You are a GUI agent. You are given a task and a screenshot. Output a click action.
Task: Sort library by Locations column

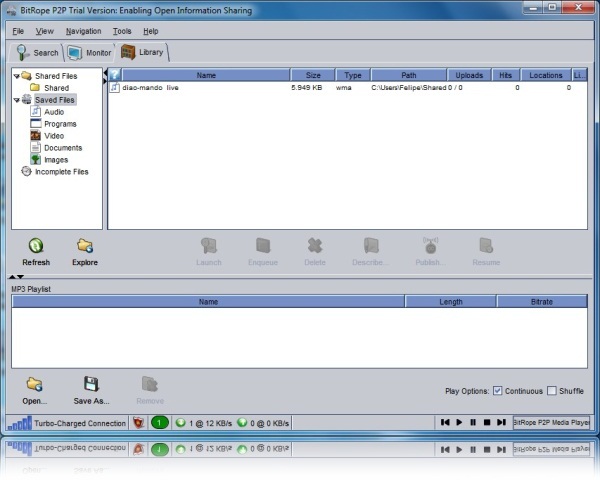click(x=546, y=75)
